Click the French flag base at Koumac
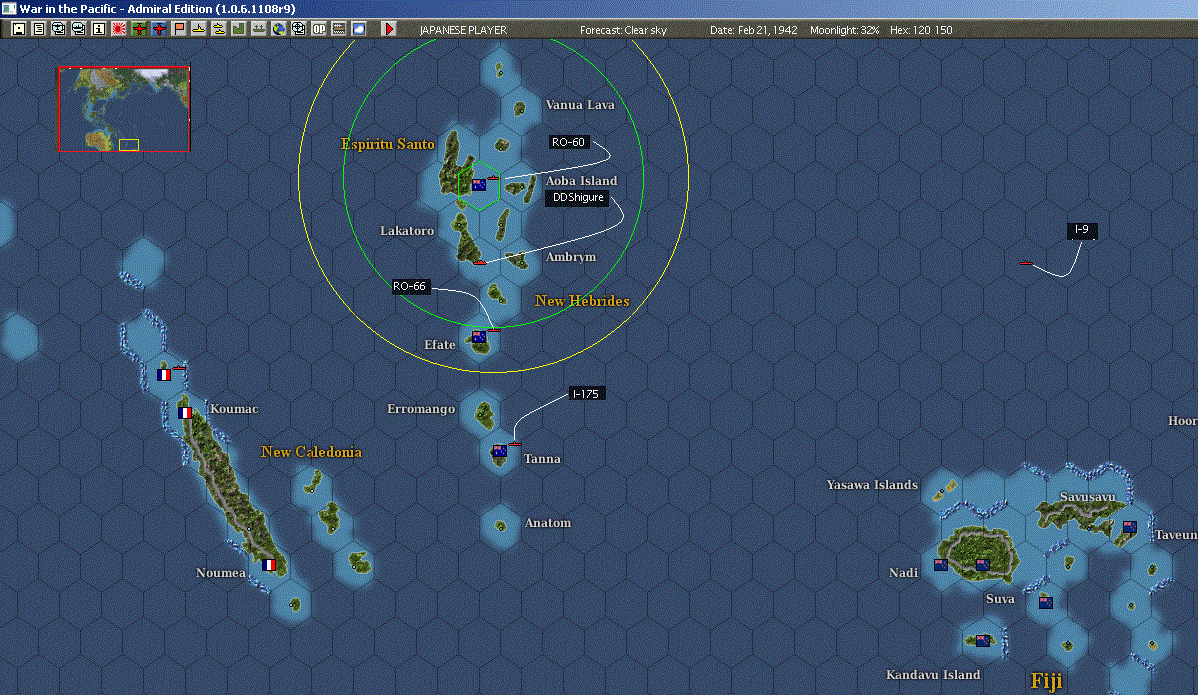This screenshot has width=1198, height=695. pos(185,412)
